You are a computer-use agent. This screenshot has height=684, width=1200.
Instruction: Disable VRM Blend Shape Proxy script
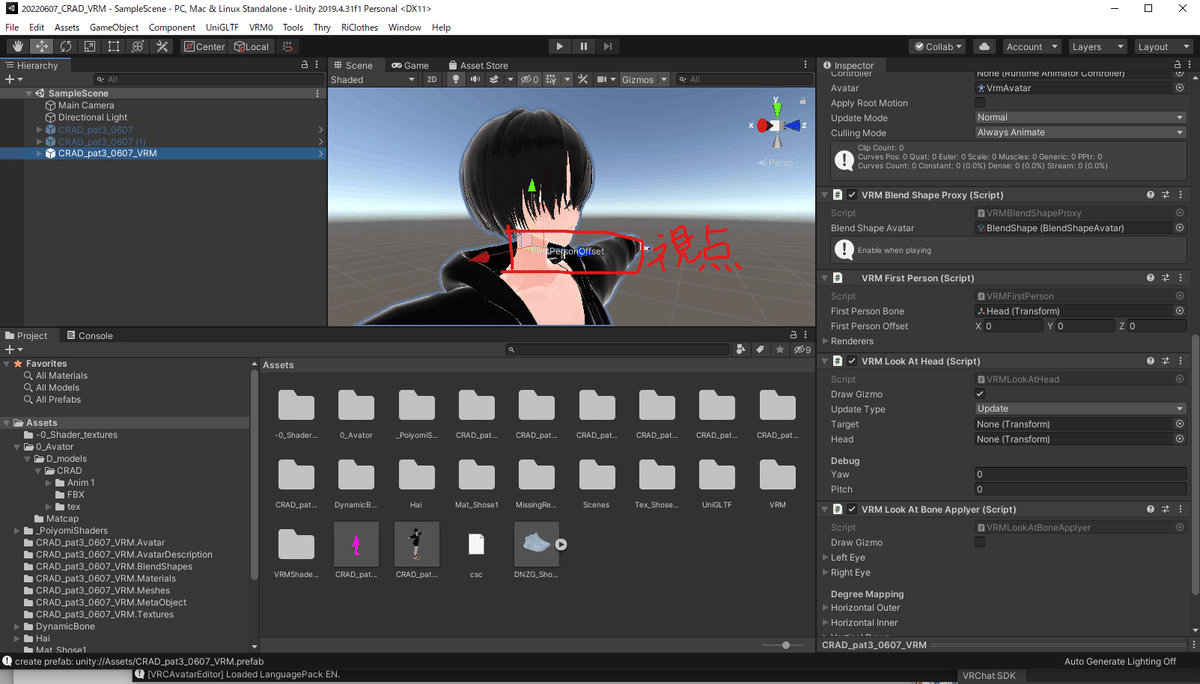(x=852, y=195)
